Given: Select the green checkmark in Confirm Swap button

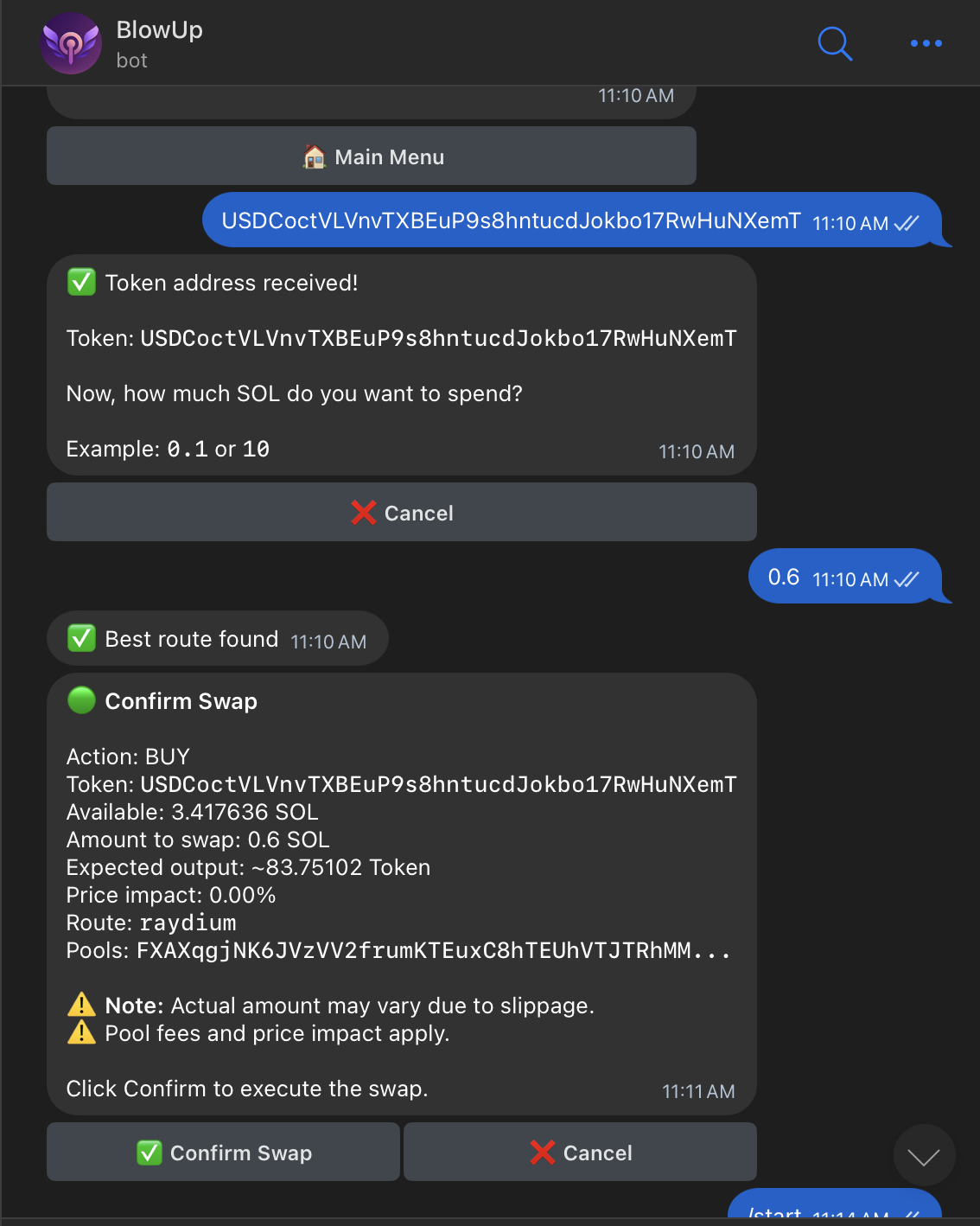Looking at the screenshot, I should click(x=149, y=1153).
